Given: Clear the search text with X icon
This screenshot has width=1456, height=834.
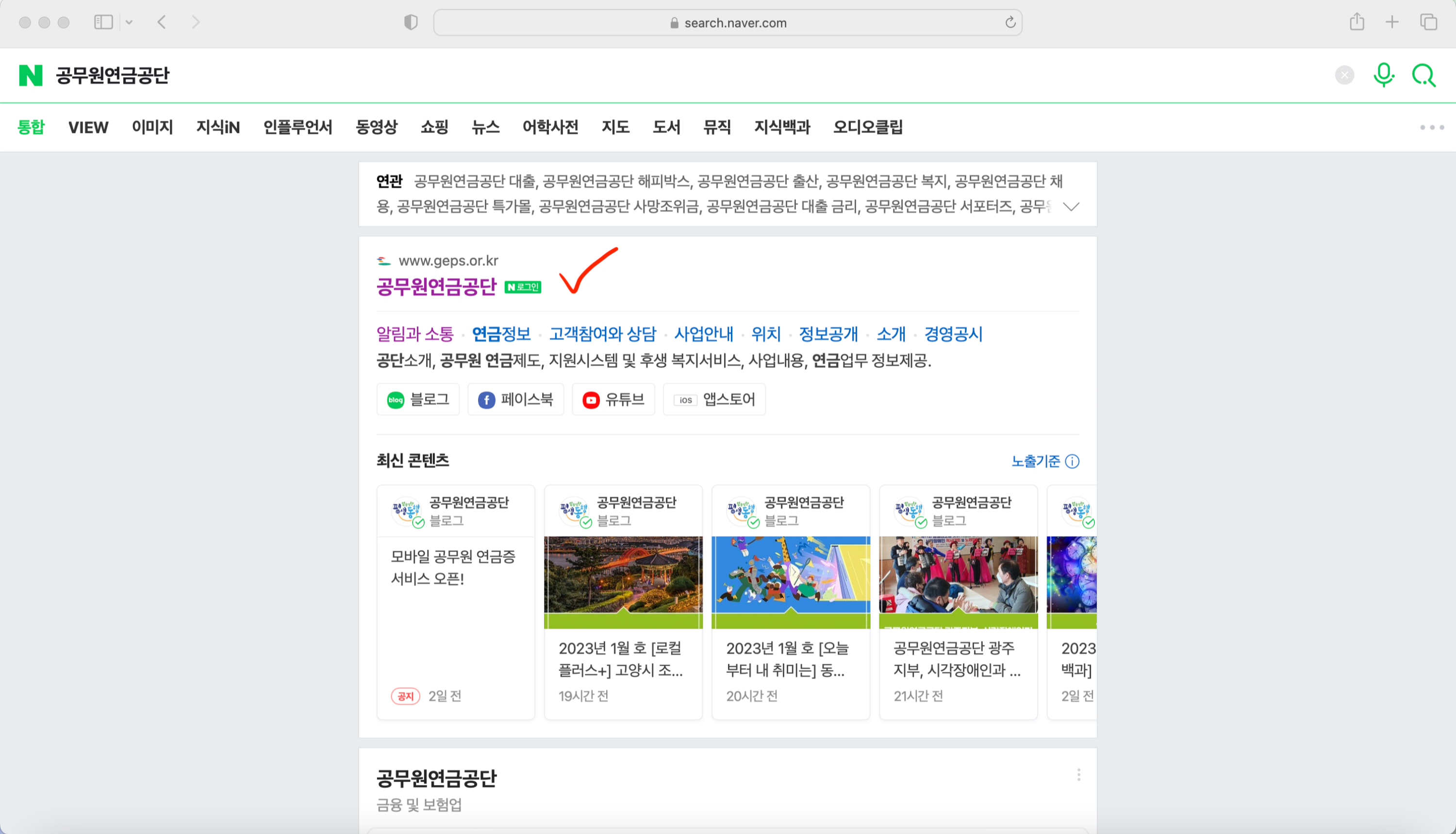Looking at the screenshot, I should 1344,75.
